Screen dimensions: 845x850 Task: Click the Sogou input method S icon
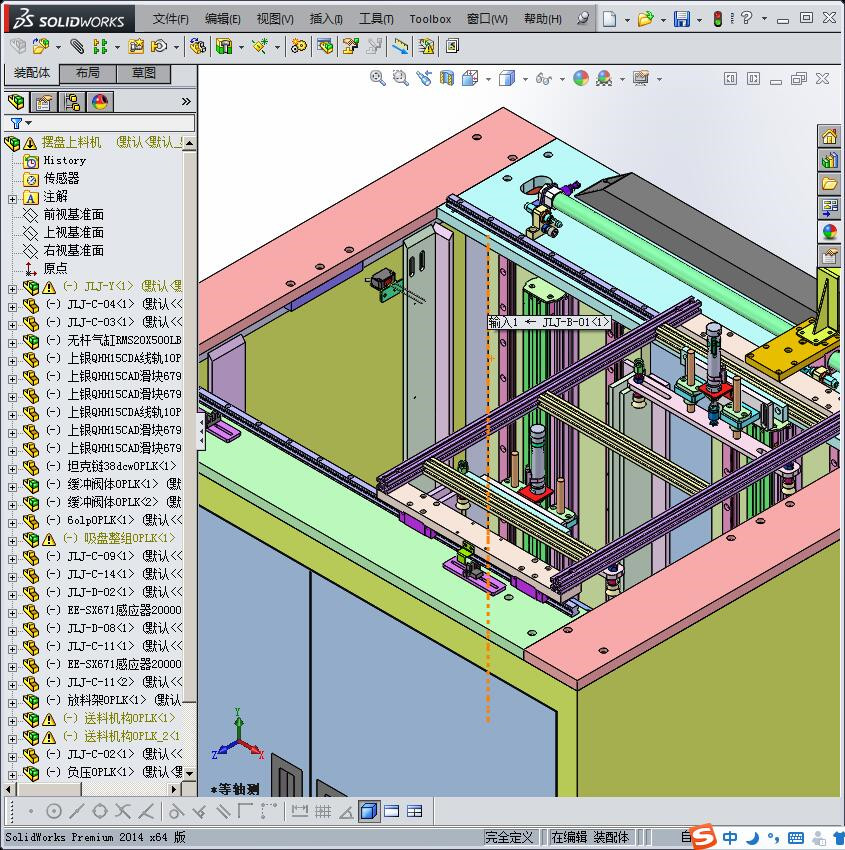703,836
